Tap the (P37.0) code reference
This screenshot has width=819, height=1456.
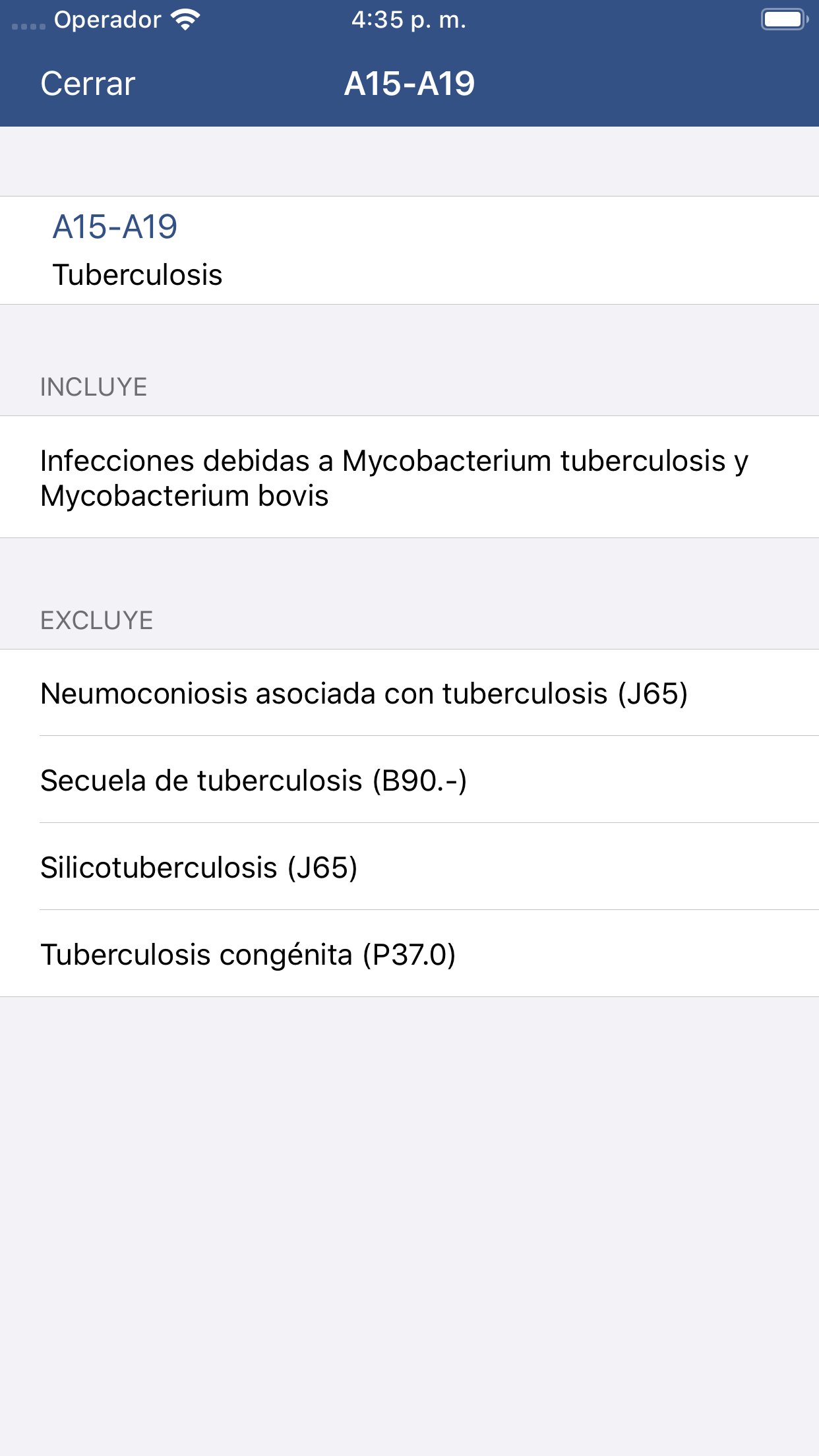(409, 955)
